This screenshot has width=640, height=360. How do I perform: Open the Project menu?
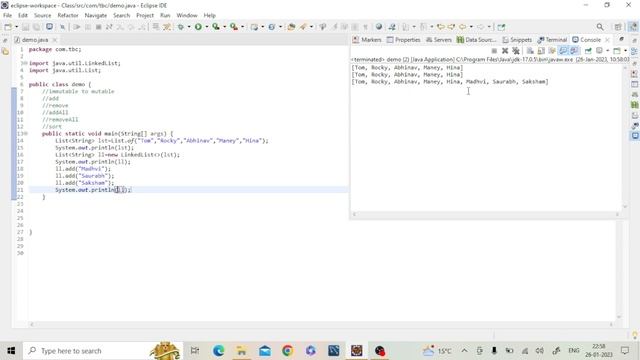(145, 16)
